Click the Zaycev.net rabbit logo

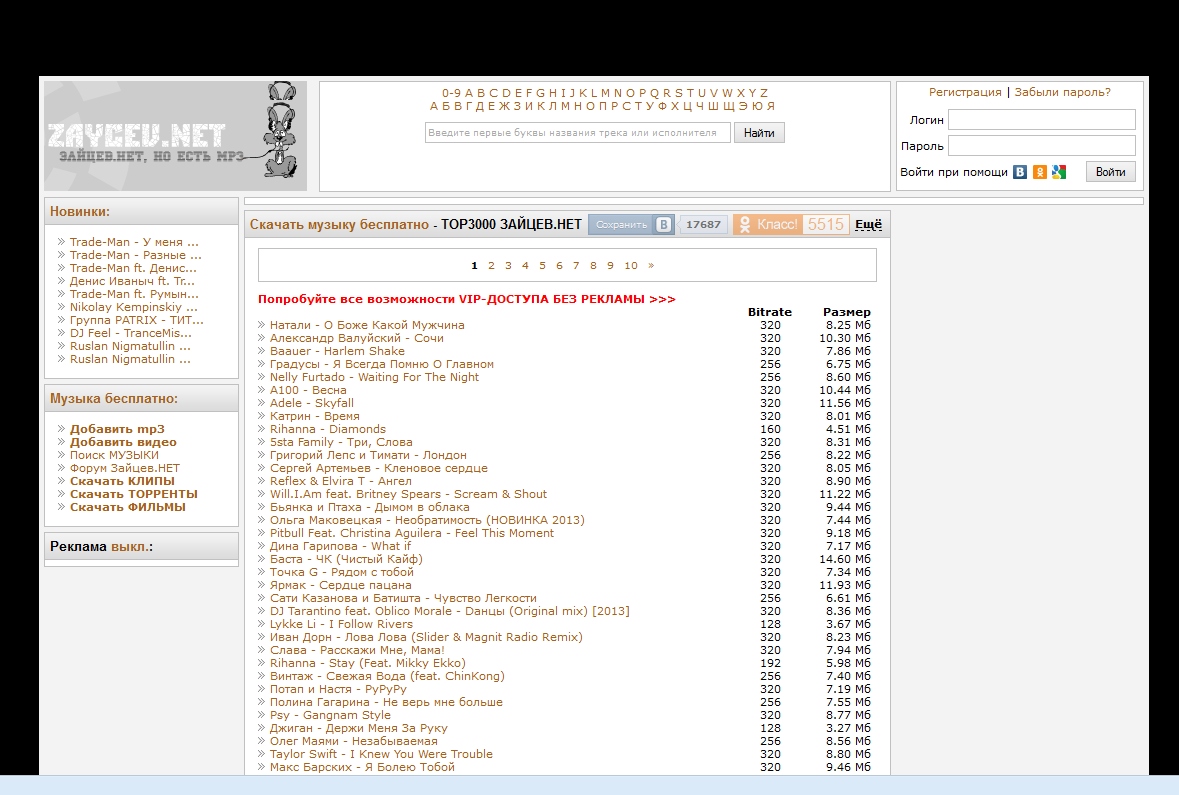tap(175, 136)
